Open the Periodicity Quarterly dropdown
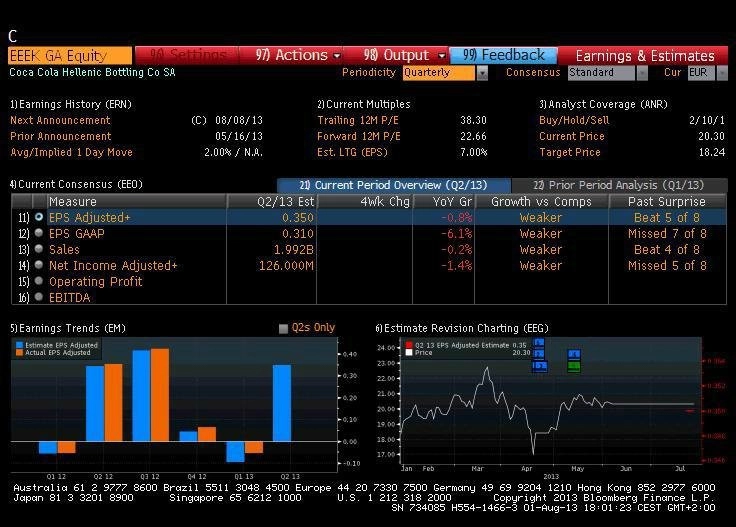 click(482, 73)
